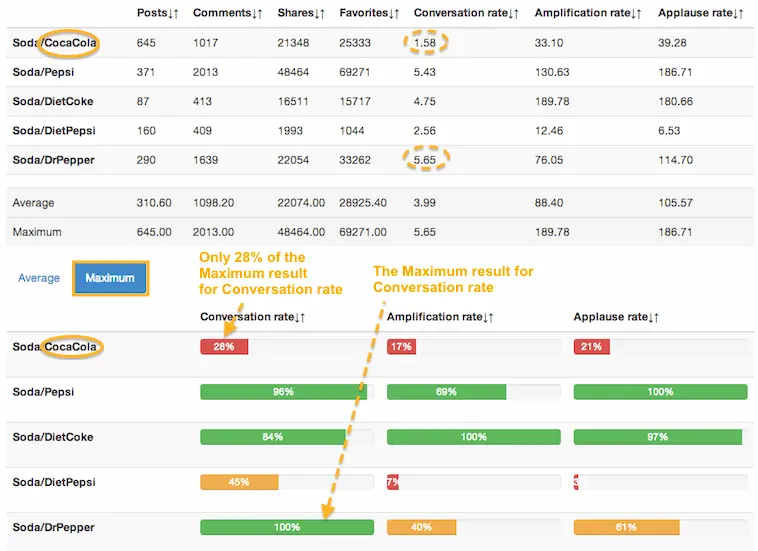Sort top table by Applause rate column
758x551 pixels.
point(700,13)
